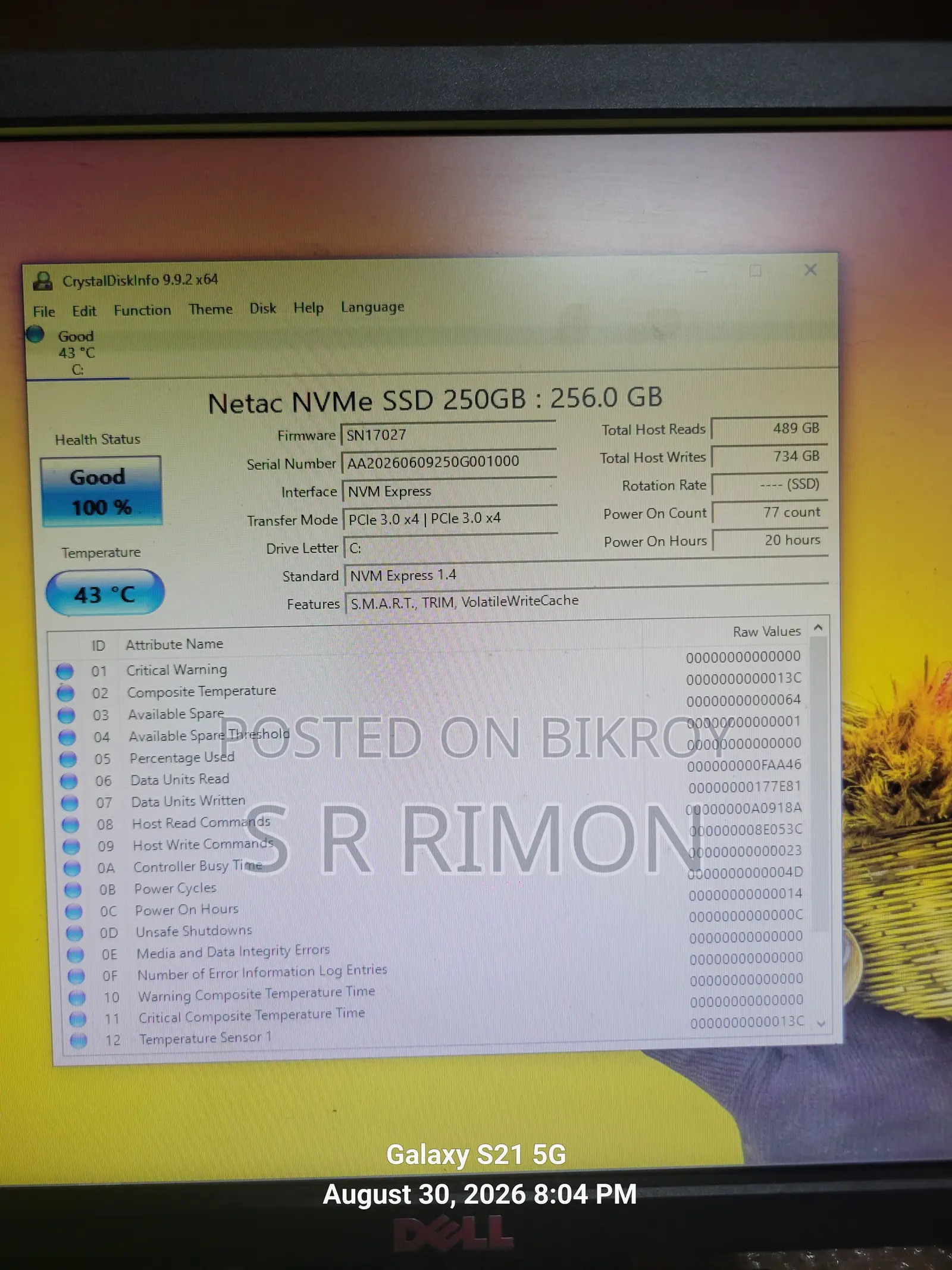Click the Attribute Name column header
Viewport: 952px width, 1270px height.
(174, 644)
